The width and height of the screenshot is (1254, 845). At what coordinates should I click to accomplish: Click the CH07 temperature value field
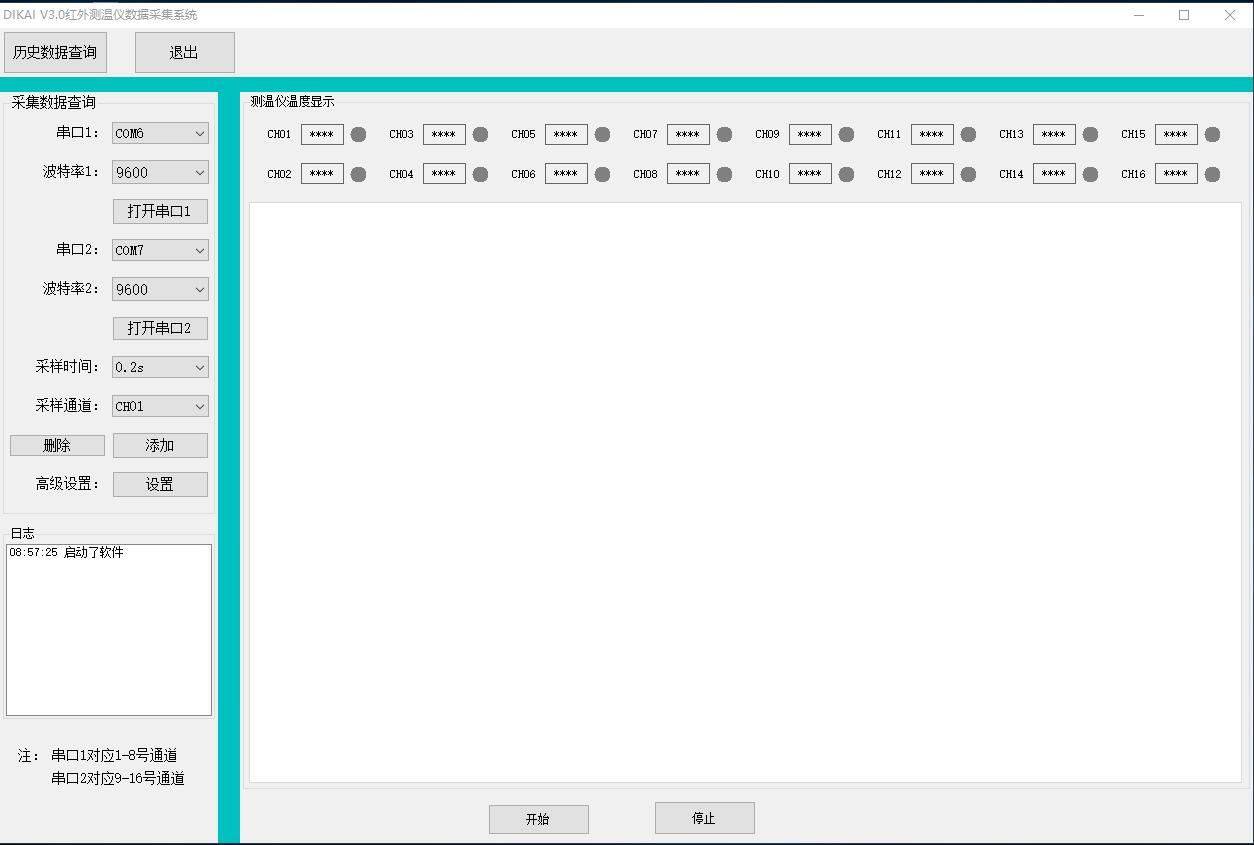[688, 134]
